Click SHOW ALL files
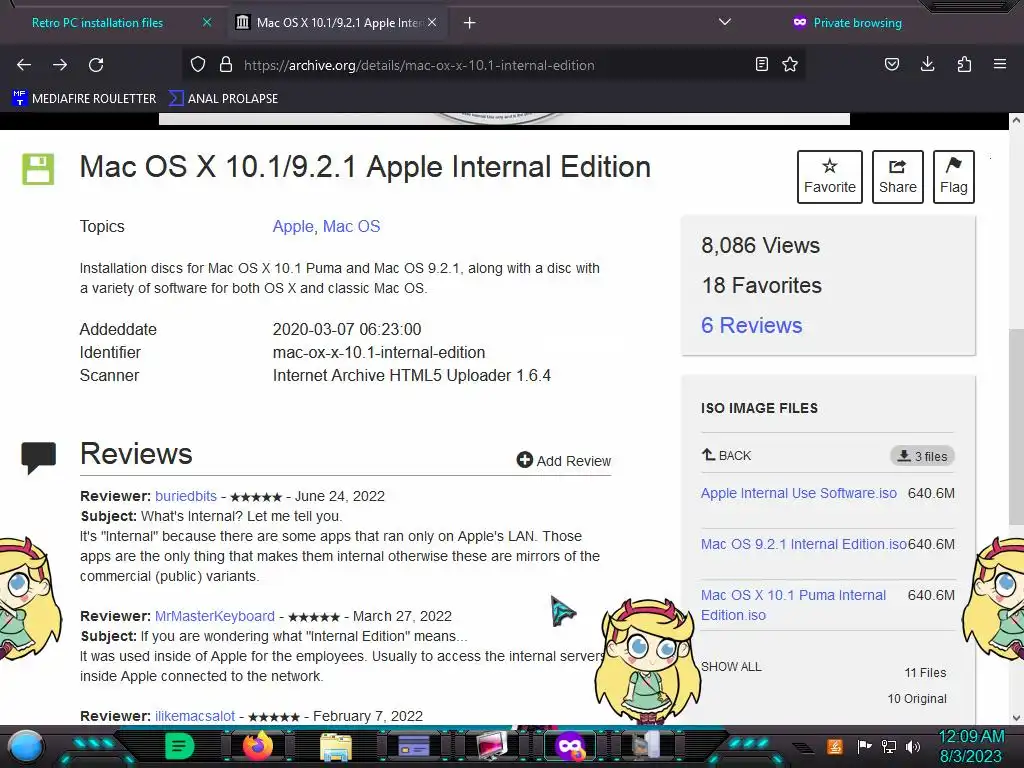This screenshot has height=768, width=1024. (731, 667)
